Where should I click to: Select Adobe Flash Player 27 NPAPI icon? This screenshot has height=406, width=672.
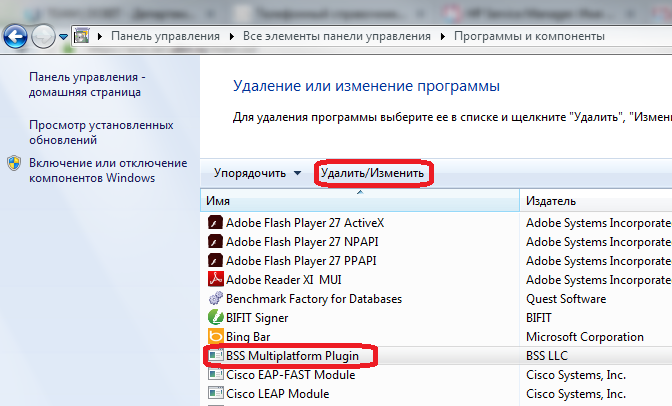tap(215, 242)
